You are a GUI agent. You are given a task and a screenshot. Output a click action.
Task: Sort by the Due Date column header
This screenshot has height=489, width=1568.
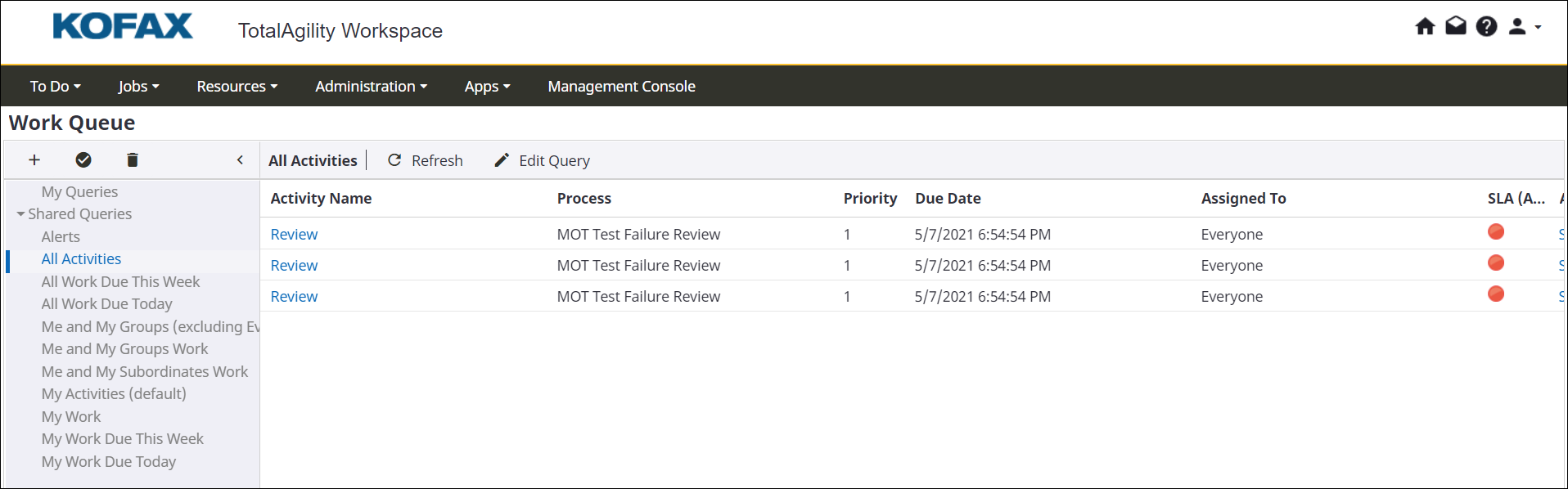click(x=948, y=198)
